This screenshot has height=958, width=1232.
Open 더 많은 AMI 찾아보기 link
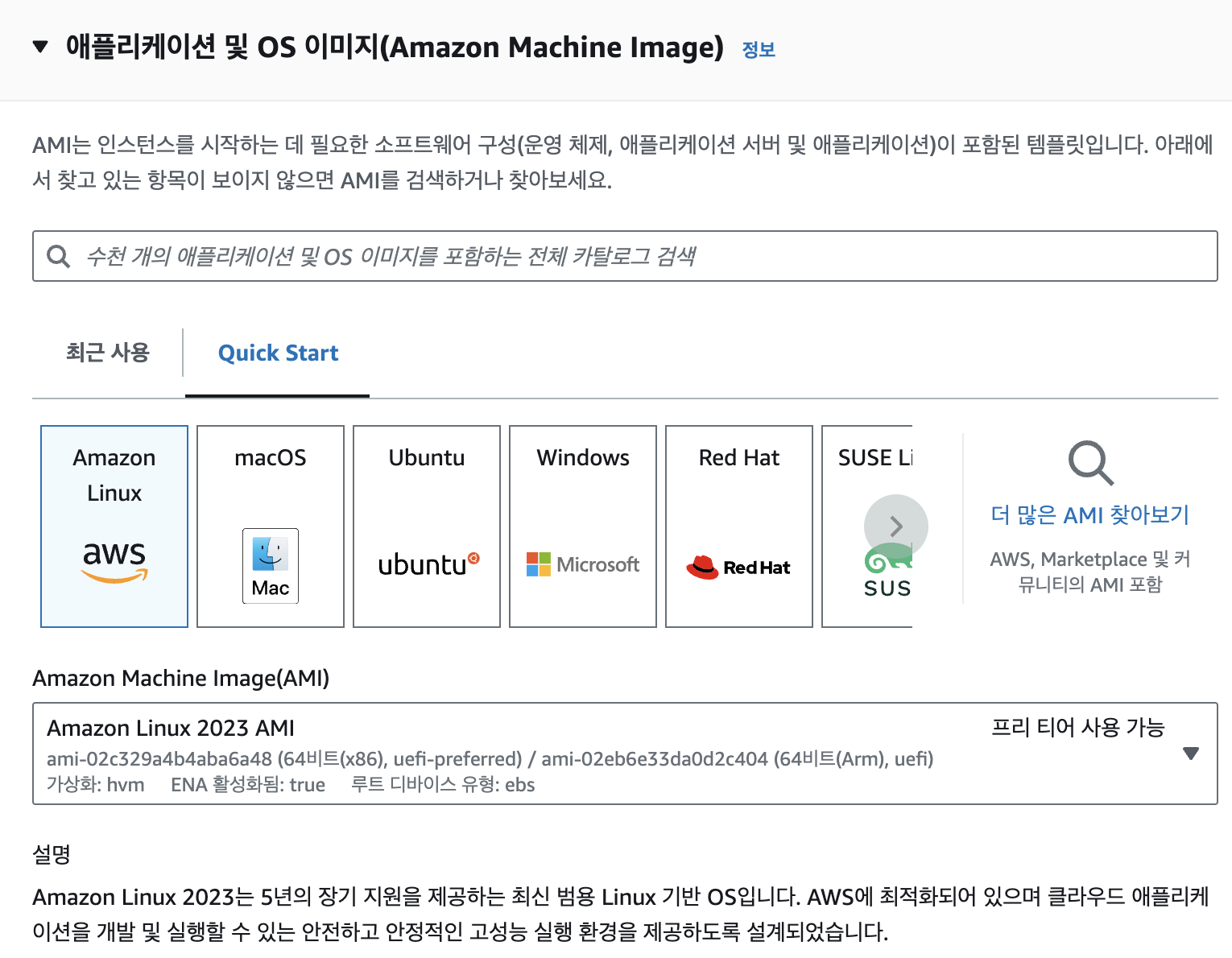point(1089,514)
